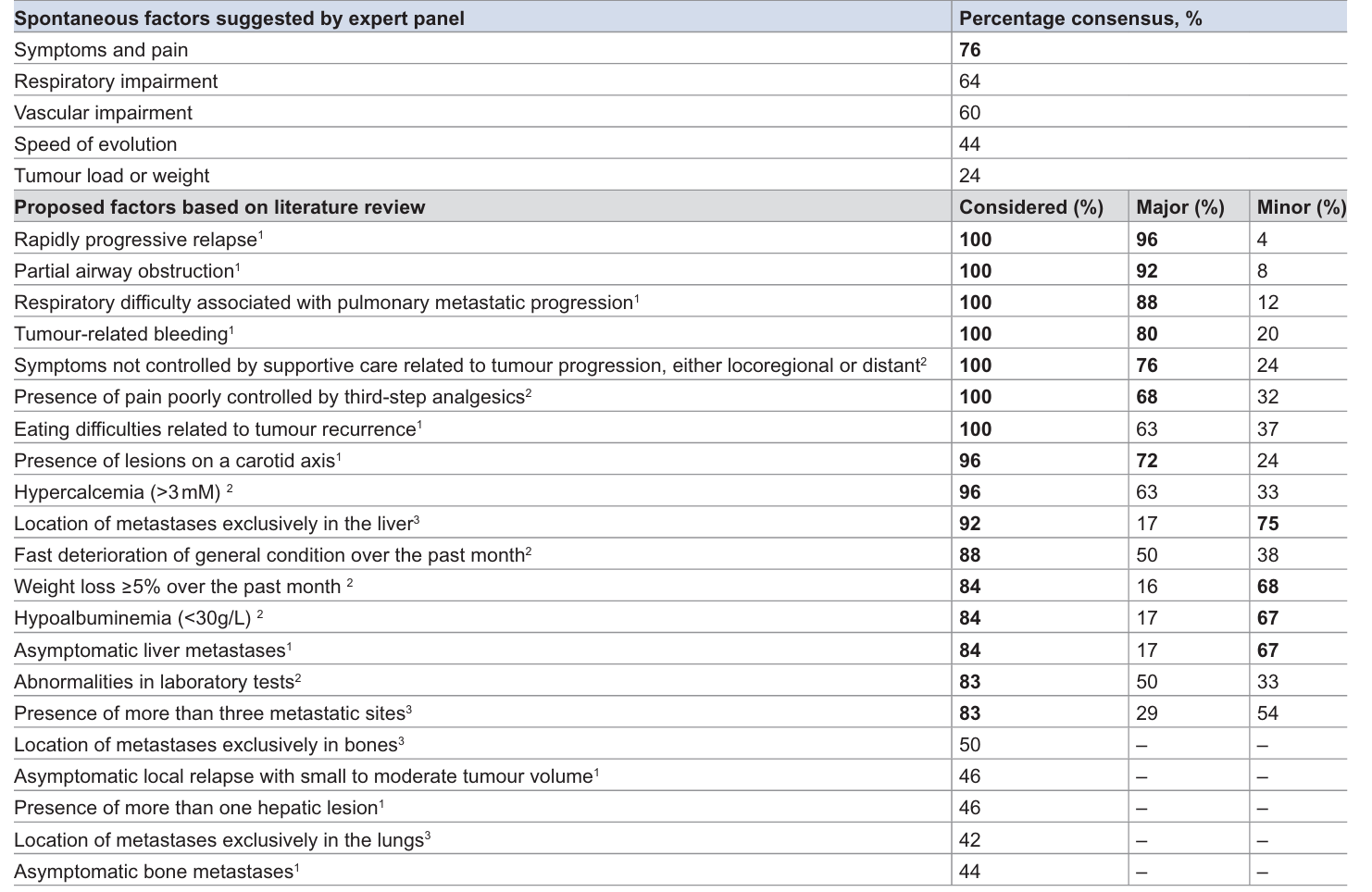The height and width of the screenshot is (892, 1372).
Task: Select the 'Tumour-related bleeding' row label
Action: pos(121,334)
